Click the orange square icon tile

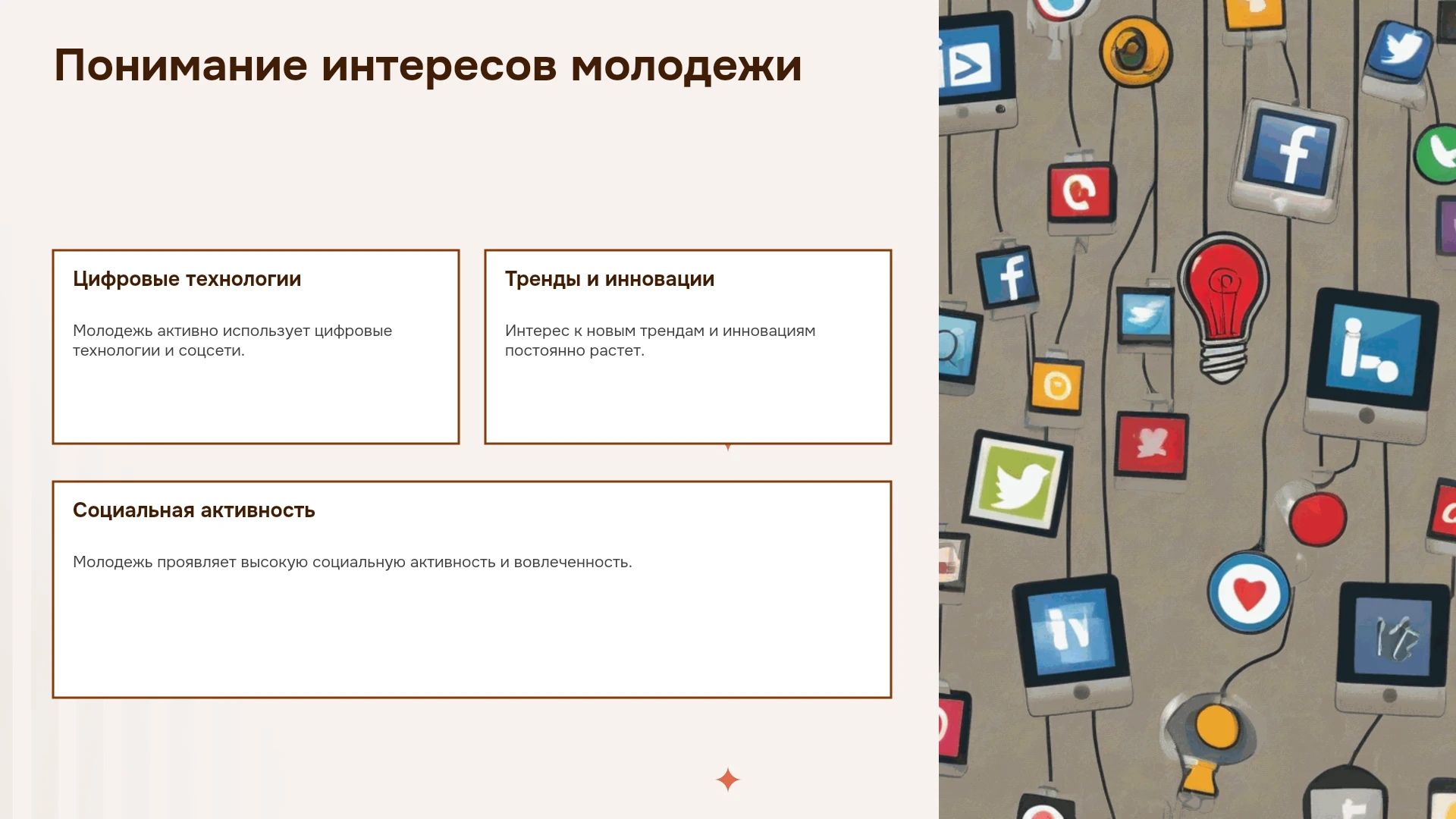[1057, 386]
